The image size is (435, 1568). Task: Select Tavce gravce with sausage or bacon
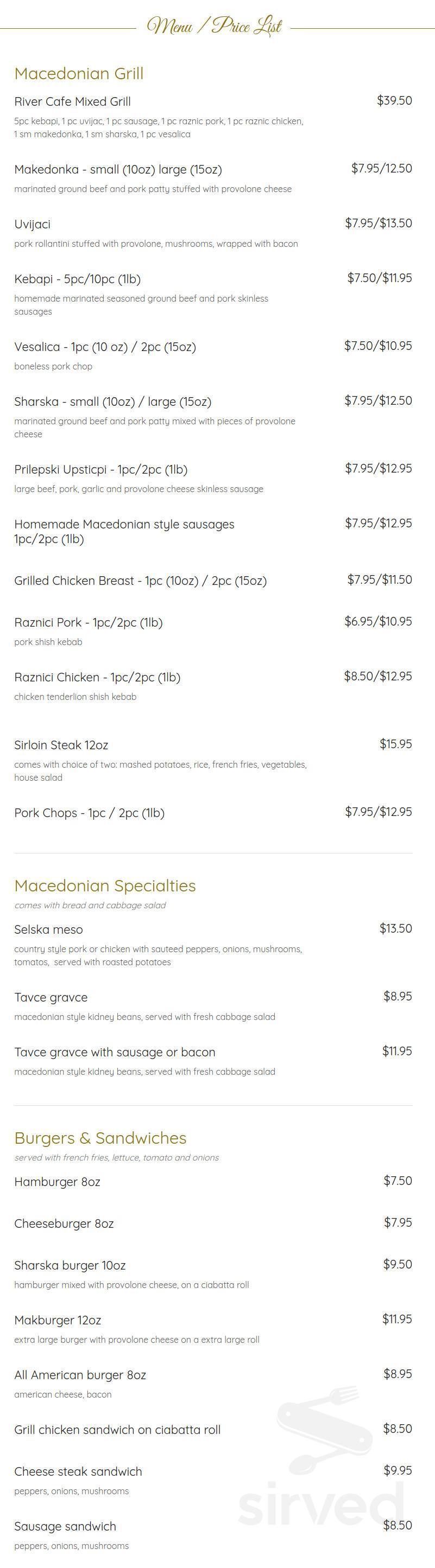coord(115,1052)
